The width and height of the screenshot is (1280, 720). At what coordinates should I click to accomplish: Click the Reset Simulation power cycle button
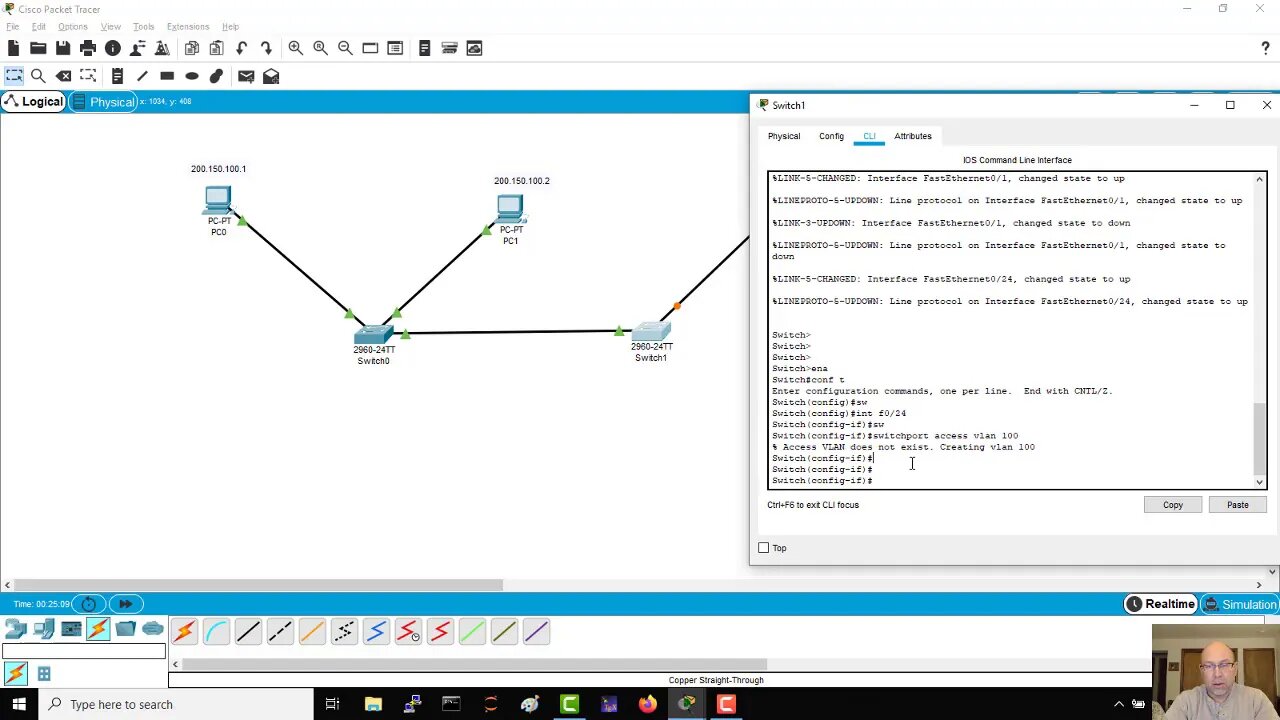point(89,604)
